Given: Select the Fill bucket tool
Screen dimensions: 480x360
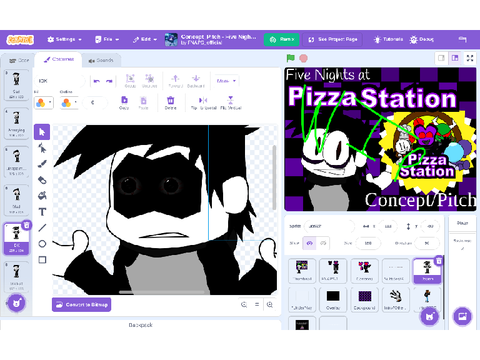Looking at the screenshot, I should 42,196.
